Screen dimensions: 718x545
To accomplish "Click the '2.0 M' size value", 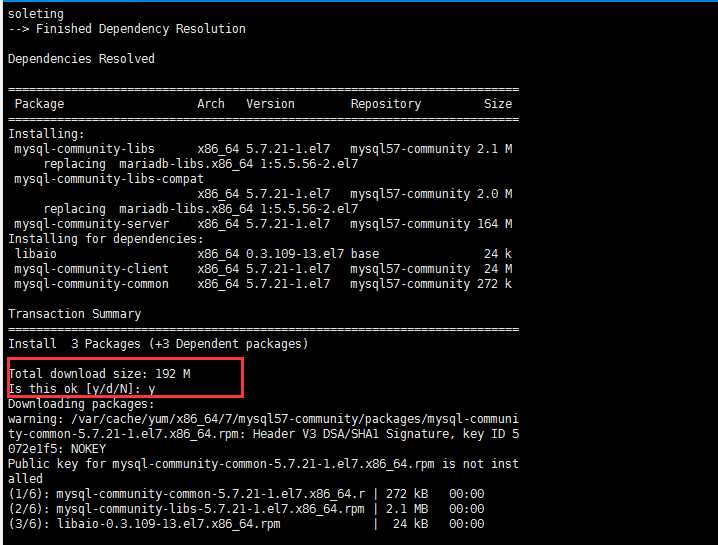I will [495, 194].
